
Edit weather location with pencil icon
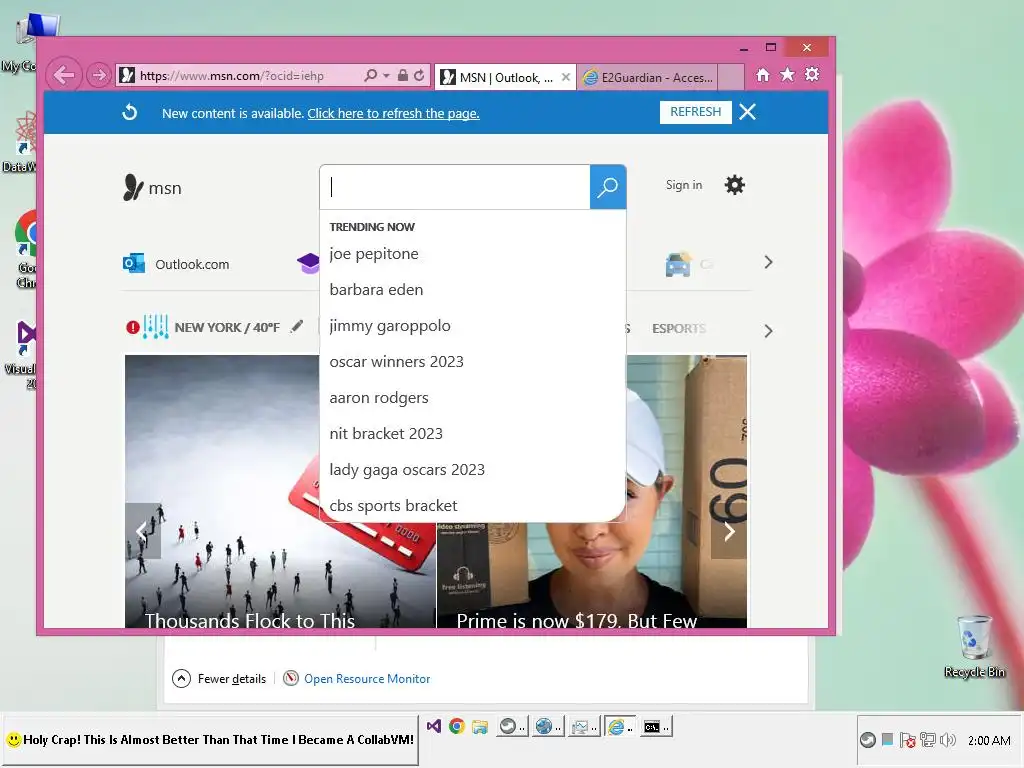(297, 326)
